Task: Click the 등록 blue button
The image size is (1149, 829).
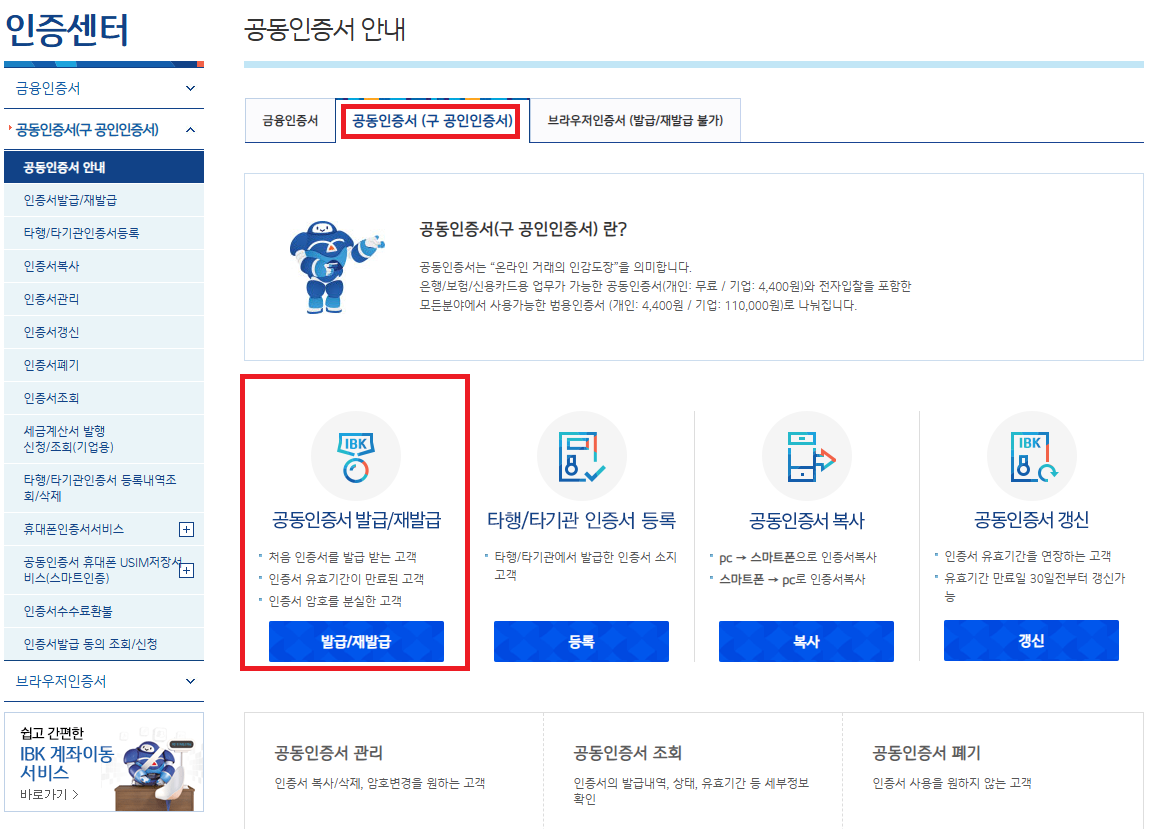Action: (581, 641)
